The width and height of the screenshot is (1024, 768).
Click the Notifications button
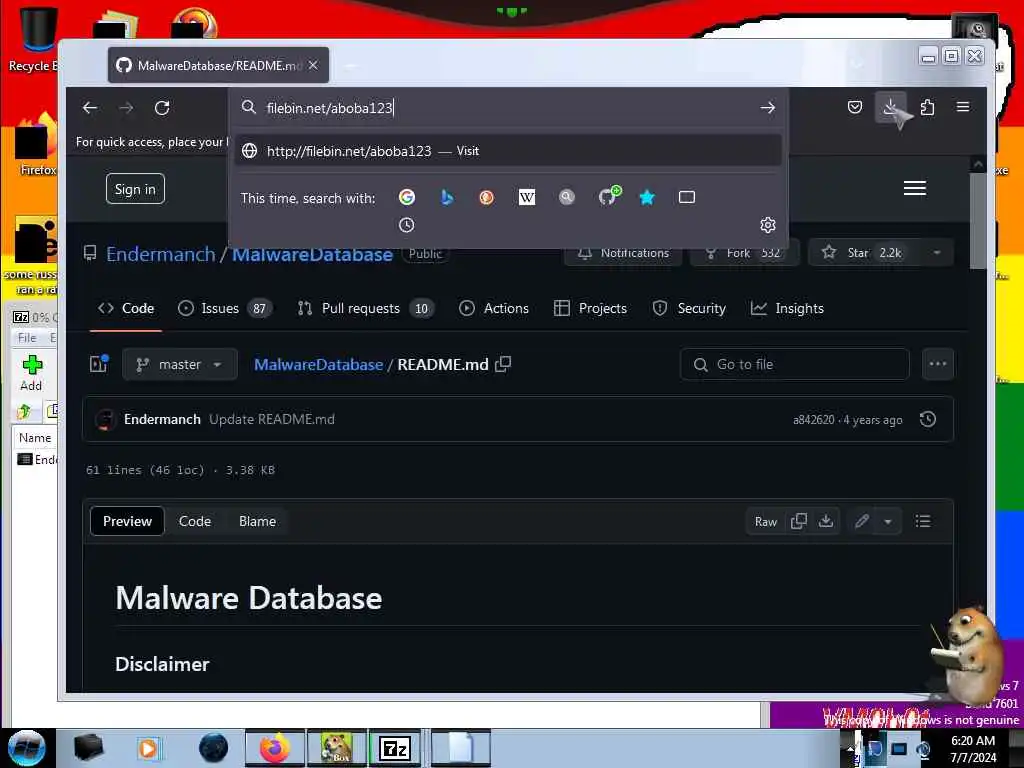pos(623,253)
